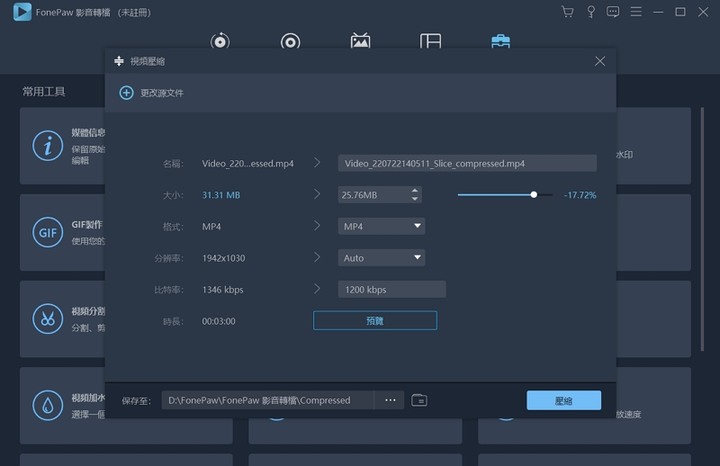This screenshot has height=466, width=720.
Task: Decrease size with stepper down arrow
Action: click(x=415, y=199)
